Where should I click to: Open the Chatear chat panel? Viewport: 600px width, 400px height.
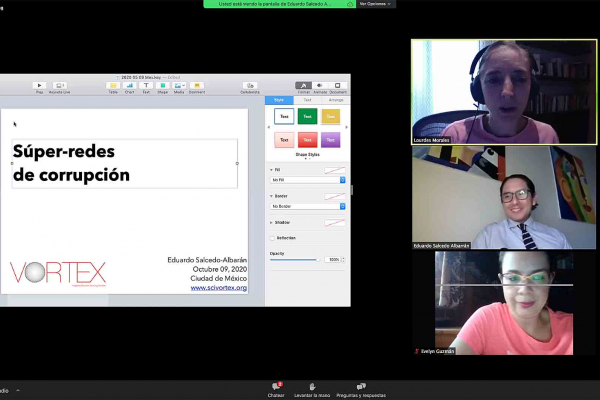[276, 390]
